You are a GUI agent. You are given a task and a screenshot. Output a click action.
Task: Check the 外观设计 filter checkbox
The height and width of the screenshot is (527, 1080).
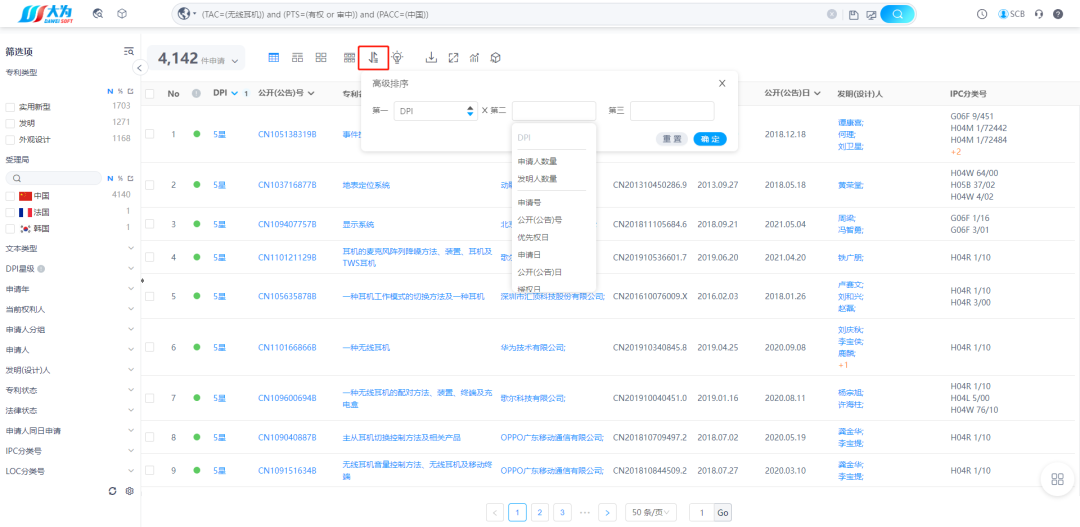click(10, 140)
